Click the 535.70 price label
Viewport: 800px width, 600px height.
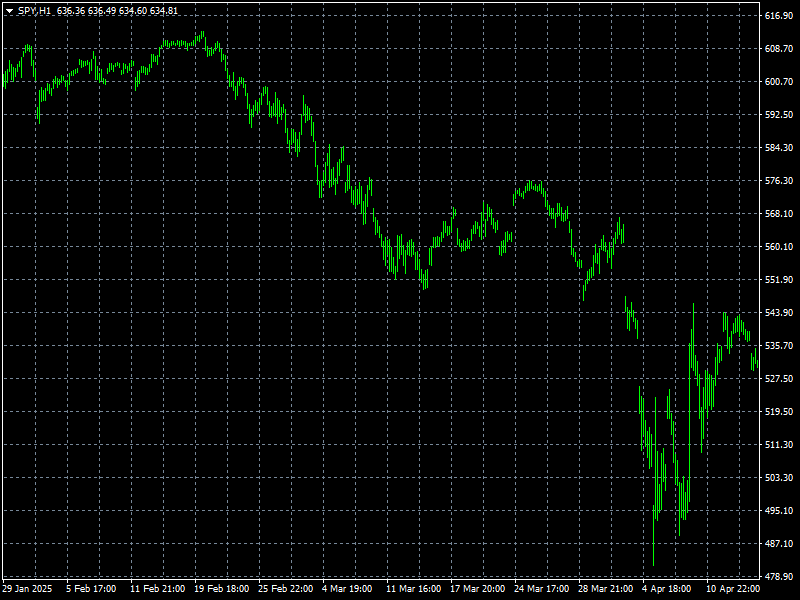(x=779, y=346)
